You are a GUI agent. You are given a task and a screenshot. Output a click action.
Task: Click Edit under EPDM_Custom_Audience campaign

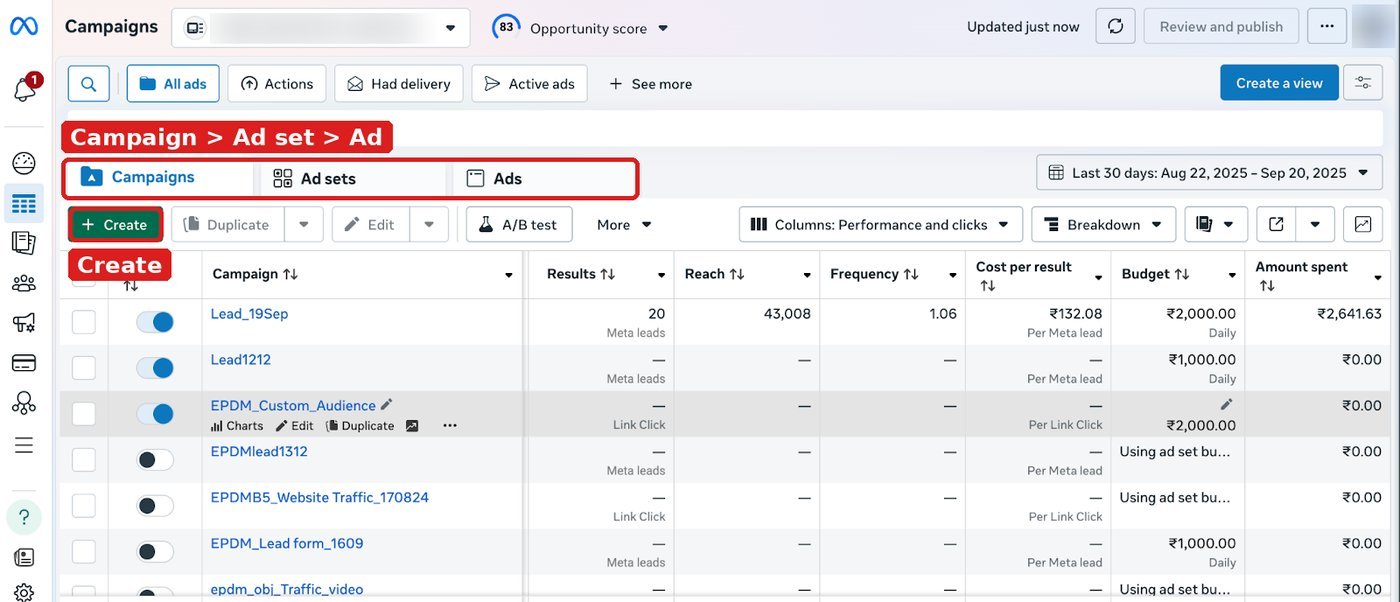click(x=295, y=426)
